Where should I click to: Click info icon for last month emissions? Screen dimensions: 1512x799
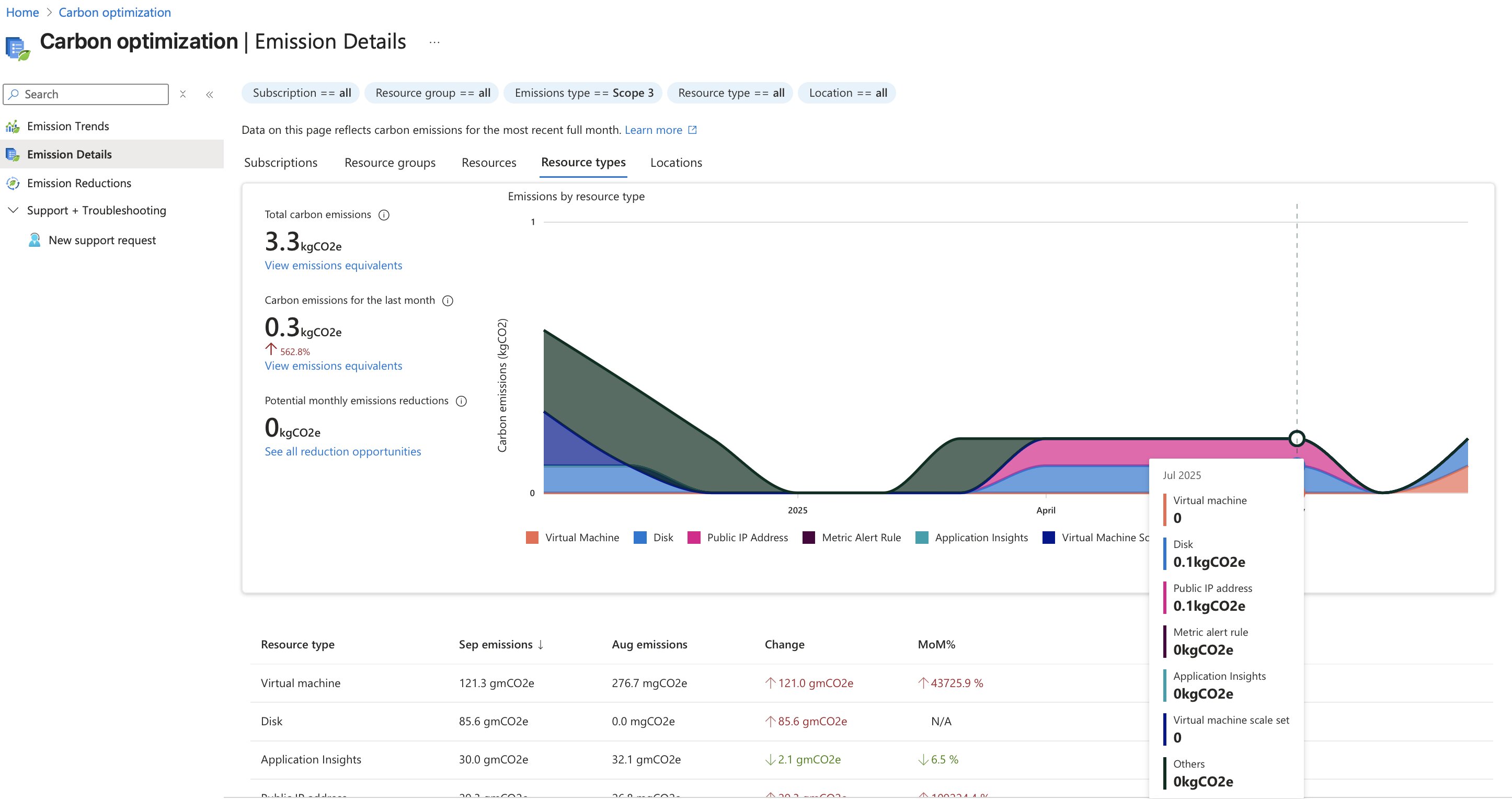point(448,301)
